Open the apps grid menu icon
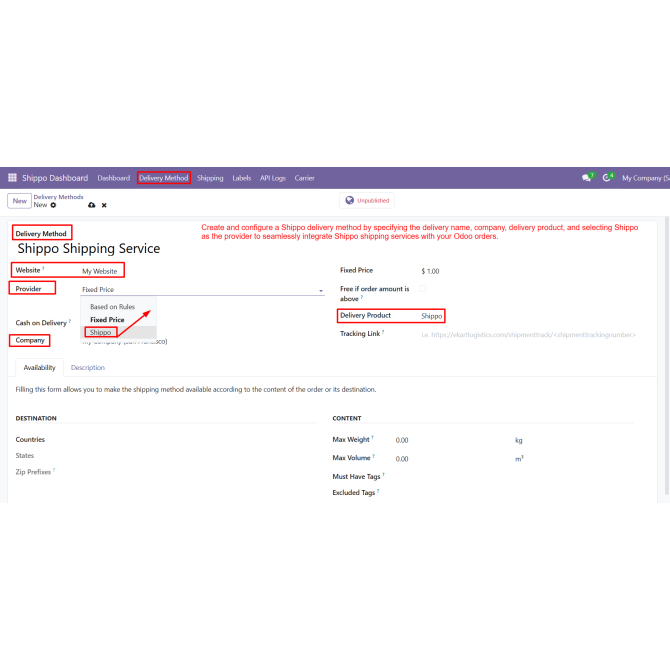670x670 pixels. (x=12, y=177)
